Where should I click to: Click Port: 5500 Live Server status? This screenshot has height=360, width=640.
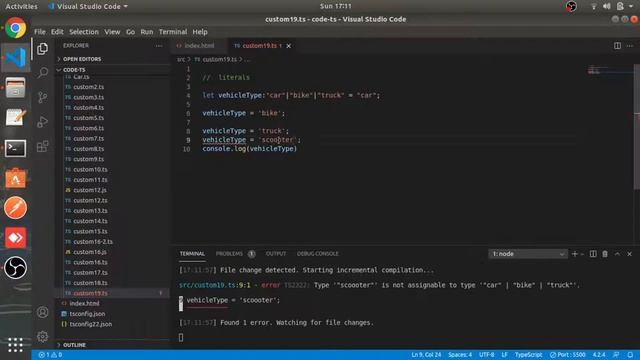[x=567, y=355]
